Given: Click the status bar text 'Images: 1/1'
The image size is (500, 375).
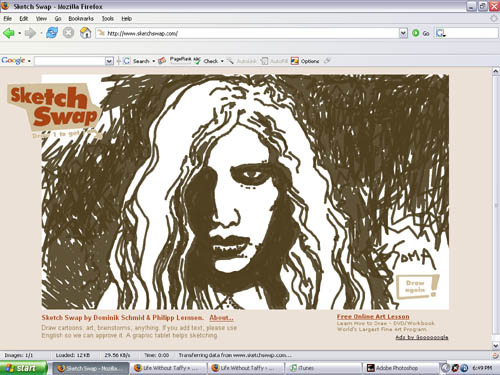Looking at the screenshot, I should coord(19,355).
